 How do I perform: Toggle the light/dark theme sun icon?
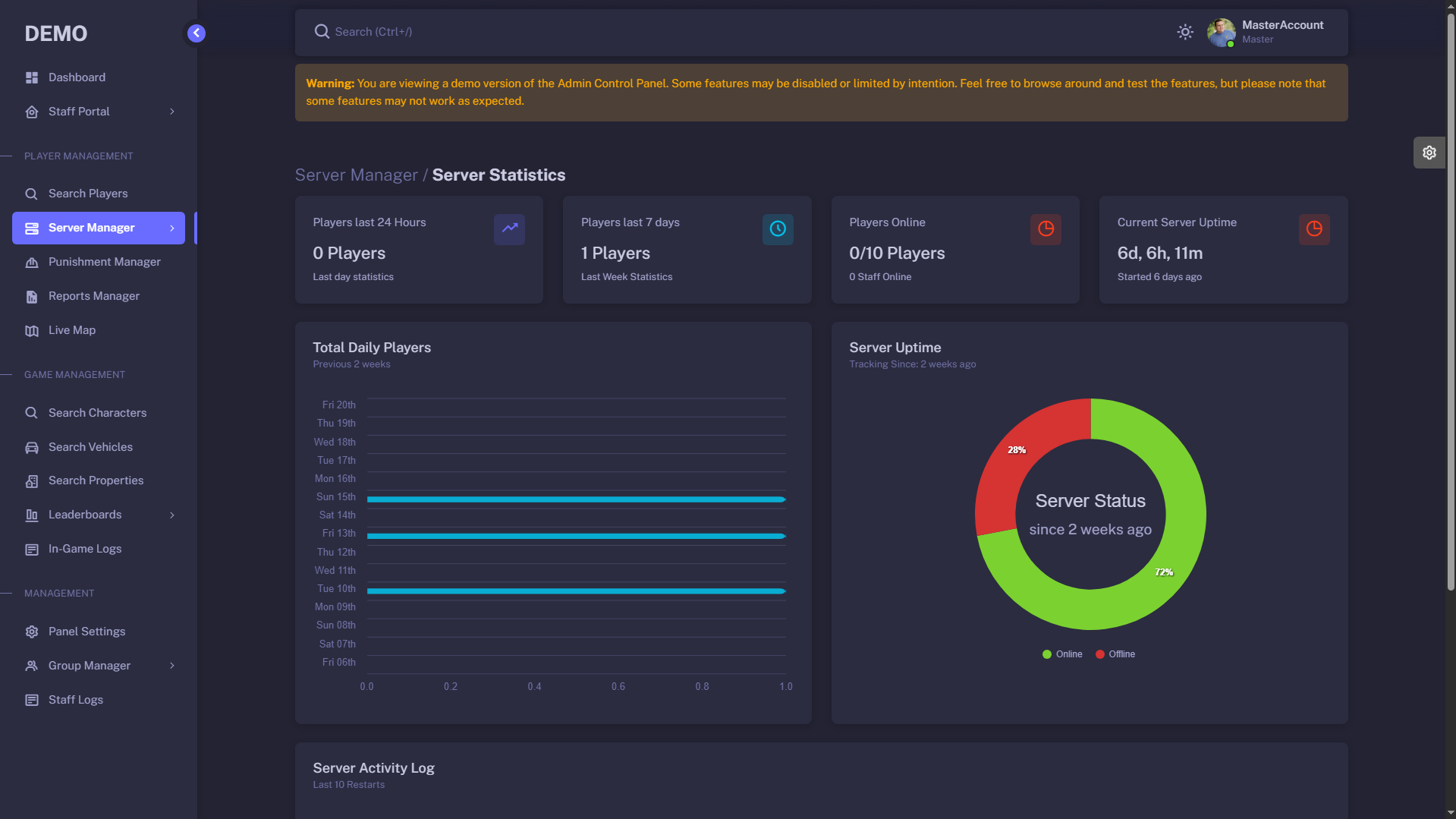coord(1184,32)
